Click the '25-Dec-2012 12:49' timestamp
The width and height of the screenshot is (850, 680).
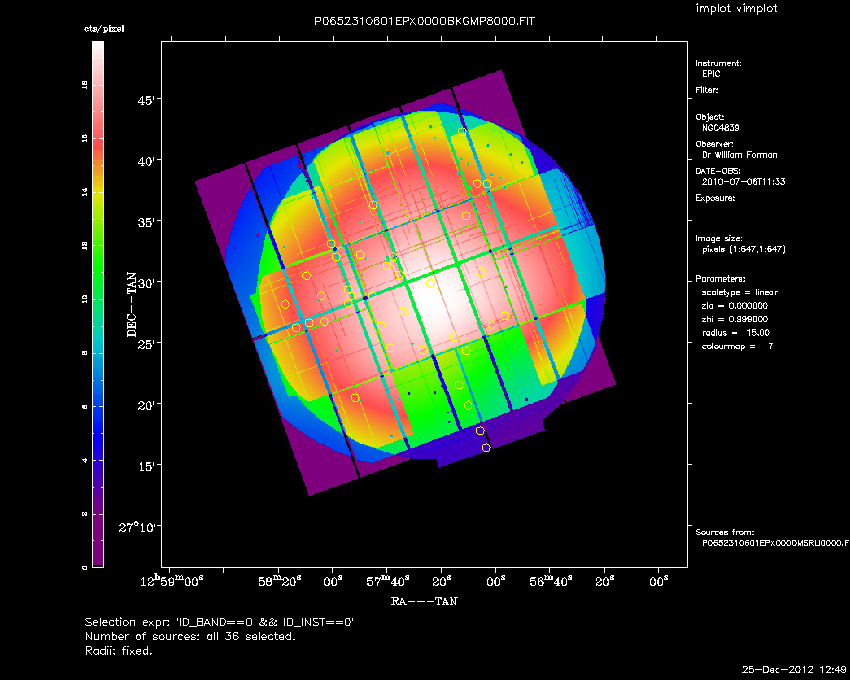pos(794,670)
